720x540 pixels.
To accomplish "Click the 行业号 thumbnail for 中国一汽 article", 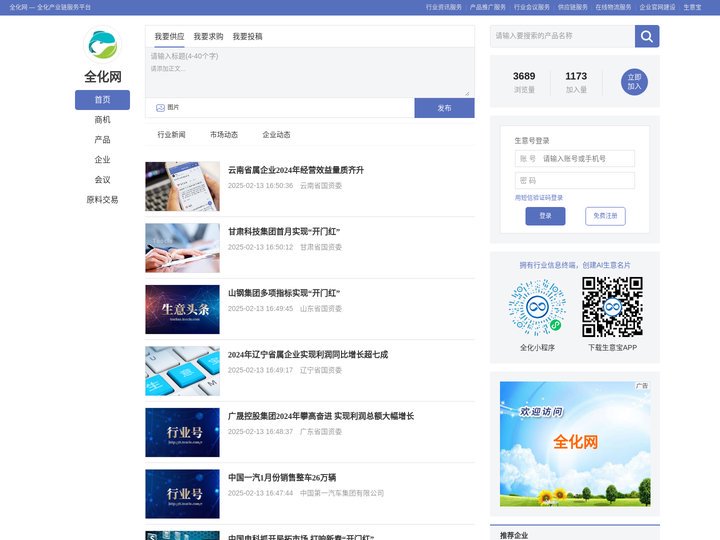I will click(x=182, y=494).
